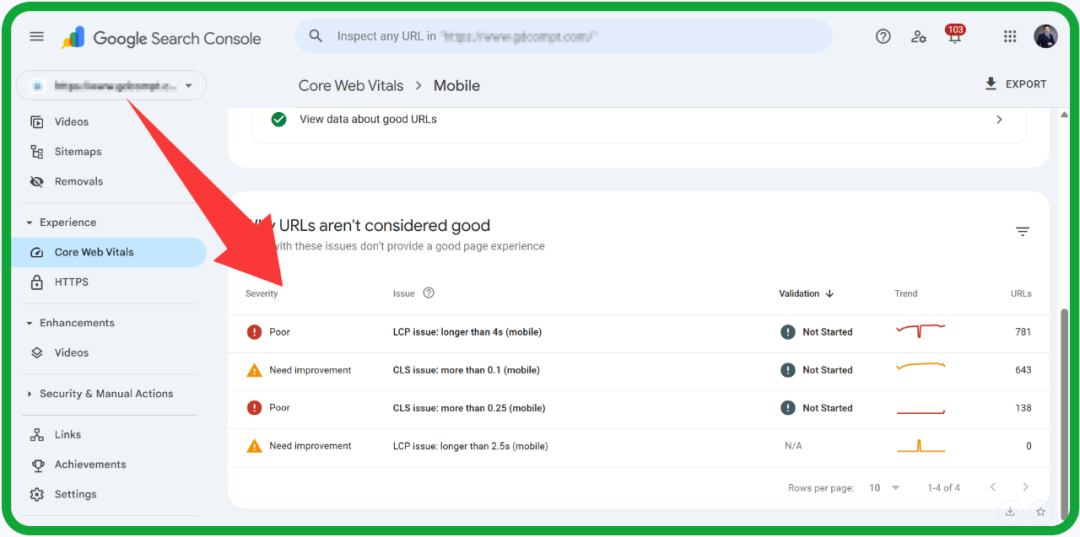
Task: Open the Google apps grid
Action: 1010,37
